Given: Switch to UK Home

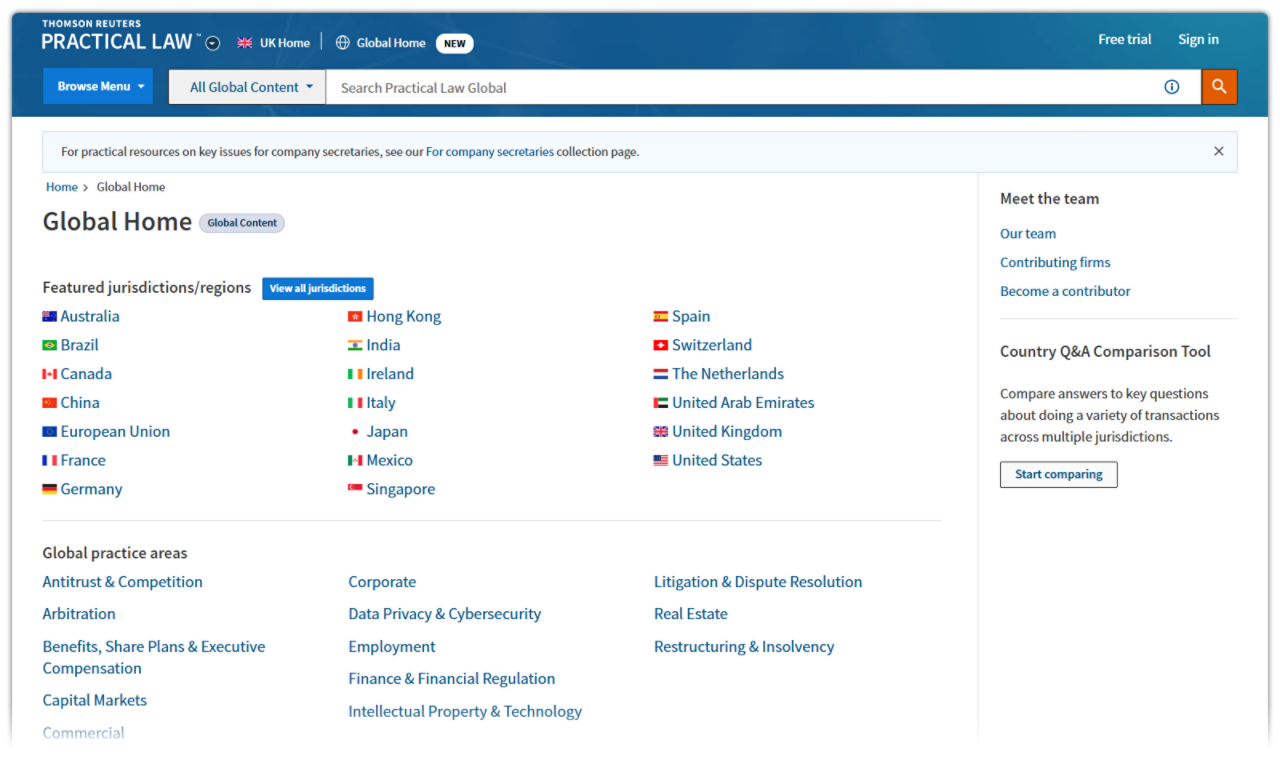Looking at the screenshot, I should click(274, 43).
